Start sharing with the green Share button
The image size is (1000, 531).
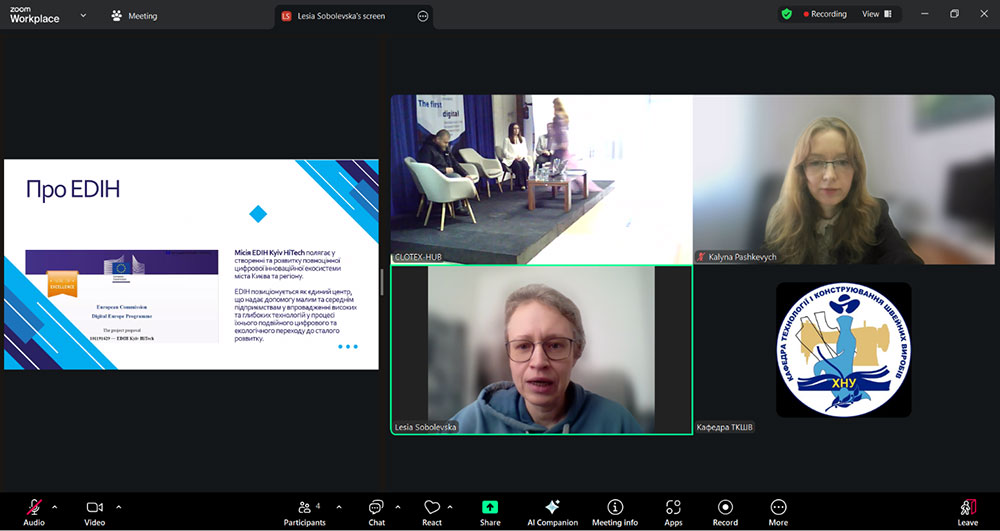click(x=490, y=511)
